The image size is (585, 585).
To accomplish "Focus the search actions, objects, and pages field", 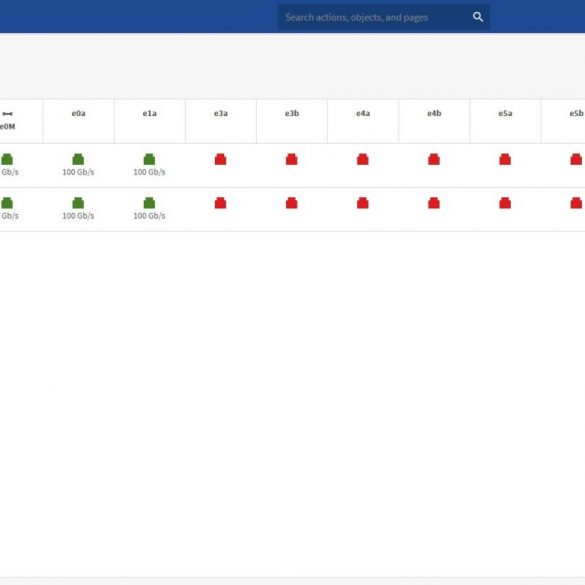I will tap(384, 17).
